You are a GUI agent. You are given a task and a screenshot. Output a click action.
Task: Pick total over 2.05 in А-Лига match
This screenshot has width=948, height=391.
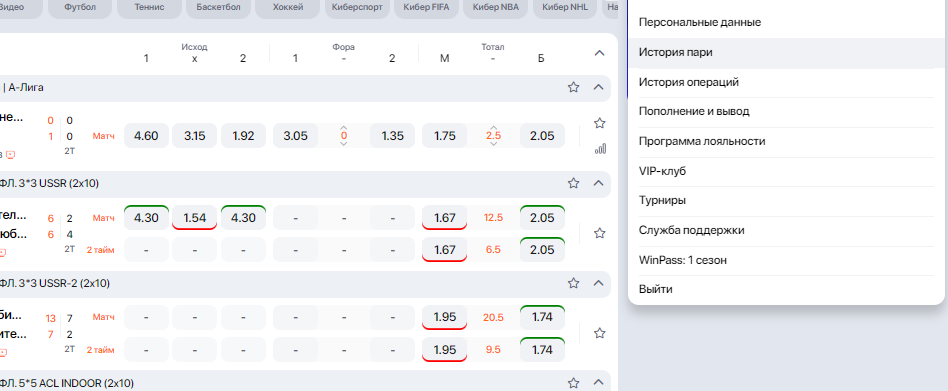pyautogui.click(x=542, y=136)
